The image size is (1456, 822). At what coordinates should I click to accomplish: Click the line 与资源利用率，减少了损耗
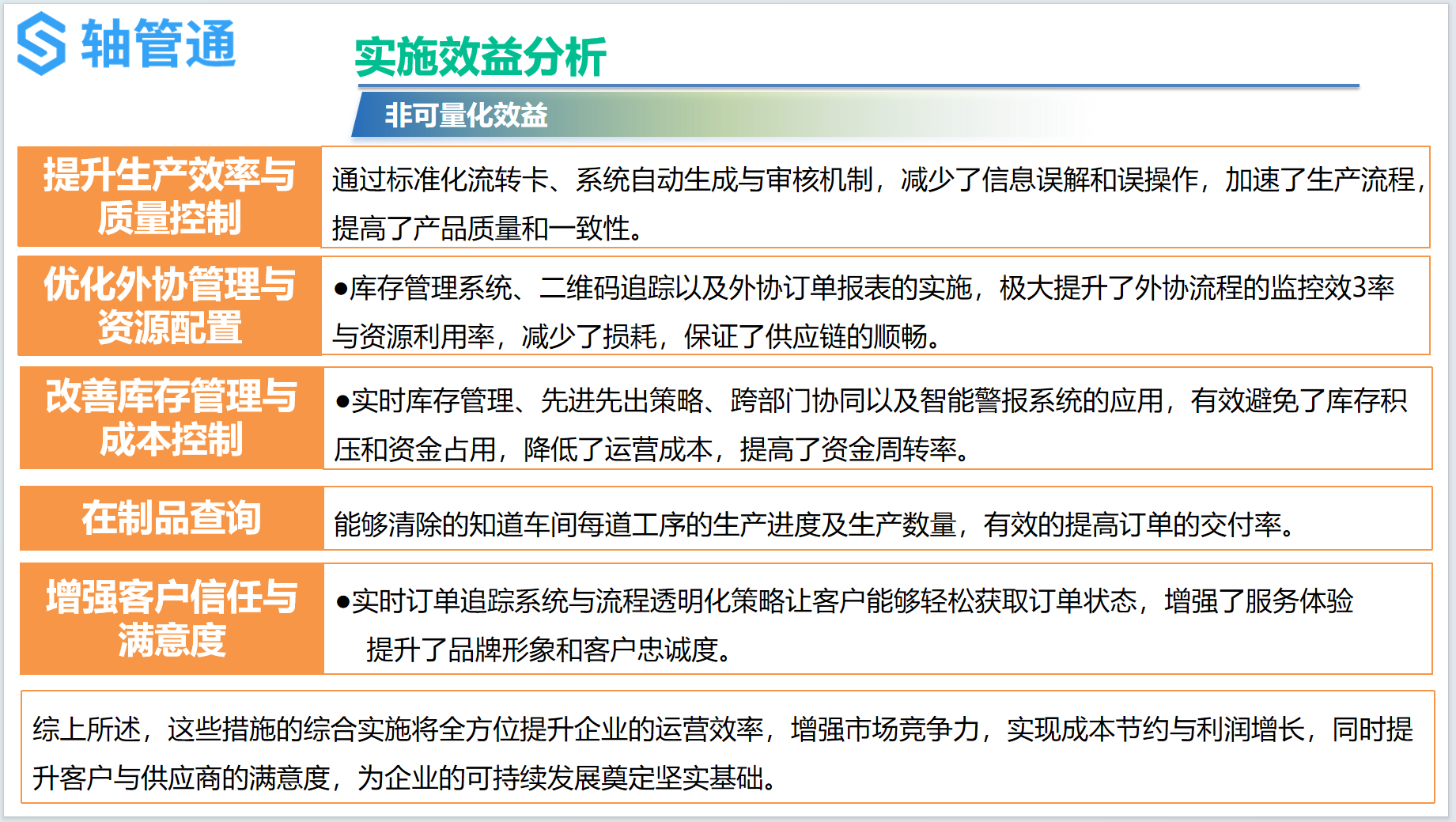point(637,336)
